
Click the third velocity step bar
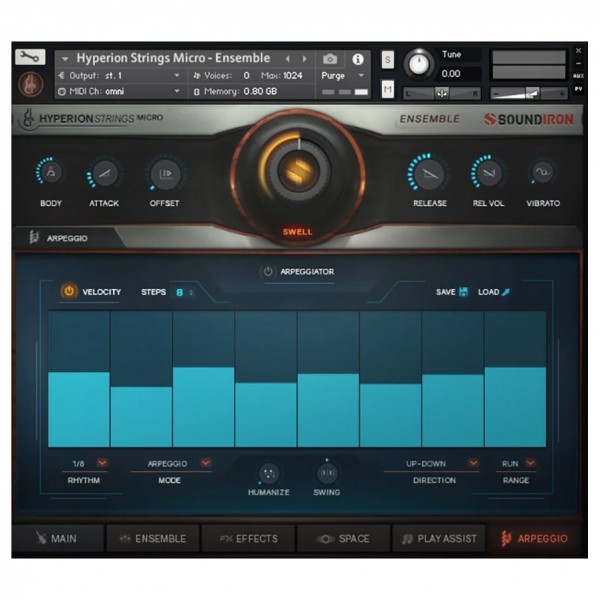(204, 379)
